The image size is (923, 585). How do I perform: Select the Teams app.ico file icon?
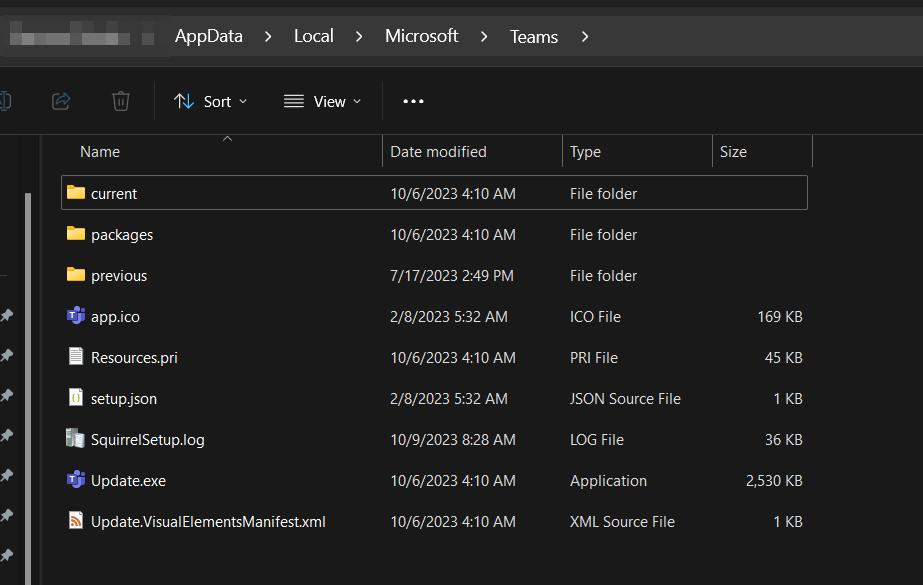click(76, 316)
